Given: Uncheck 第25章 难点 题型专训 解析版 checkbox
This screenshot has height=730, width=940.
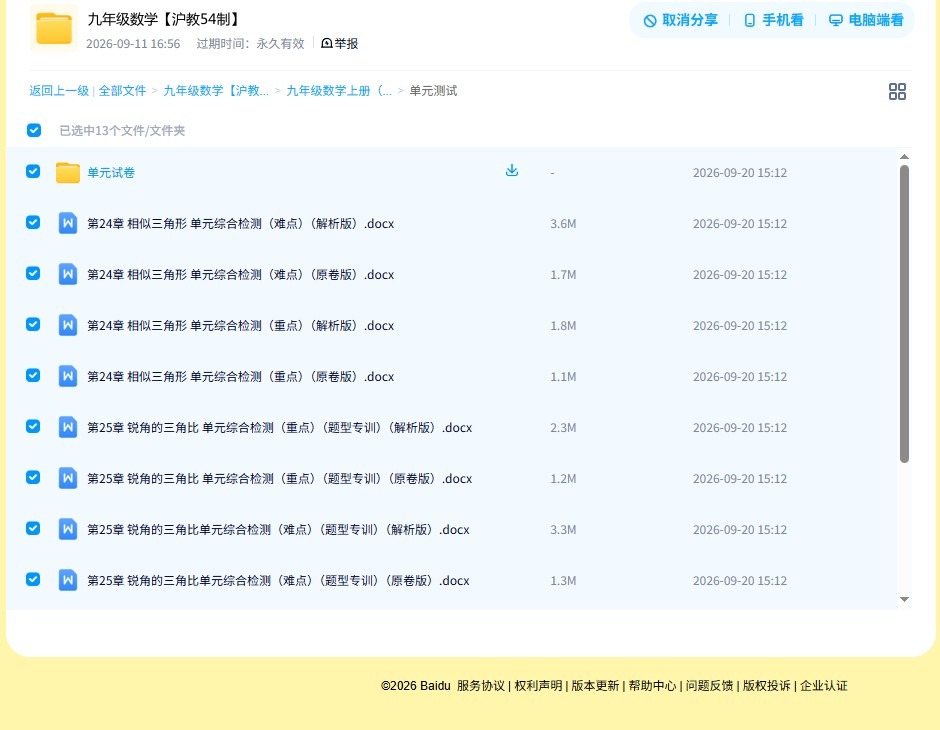Looking at the screenshot, I should pos(33,528).
